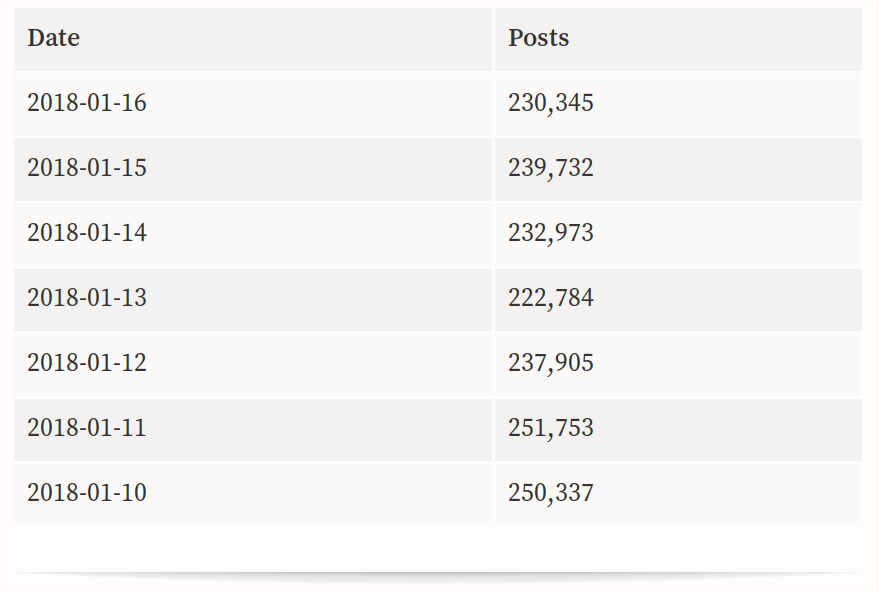Click the 251,753 posts value
The image size is (879, 592).
pos(550,428)
